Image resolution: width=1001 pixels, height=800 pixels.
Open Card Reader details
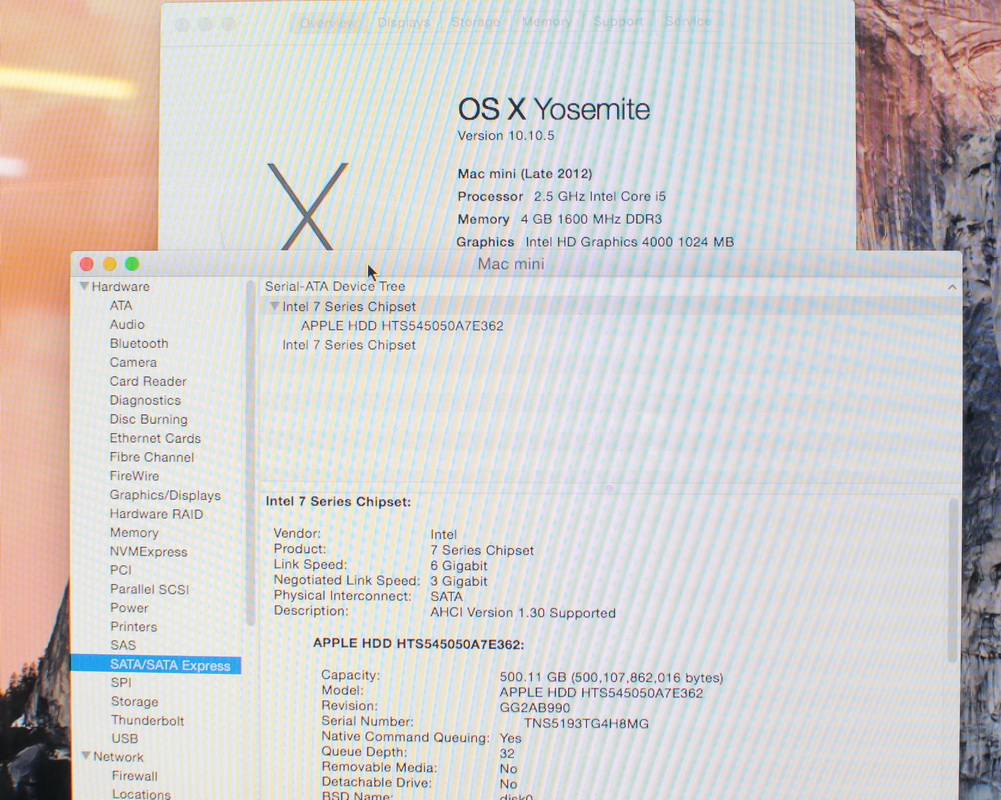click(147, 381)
